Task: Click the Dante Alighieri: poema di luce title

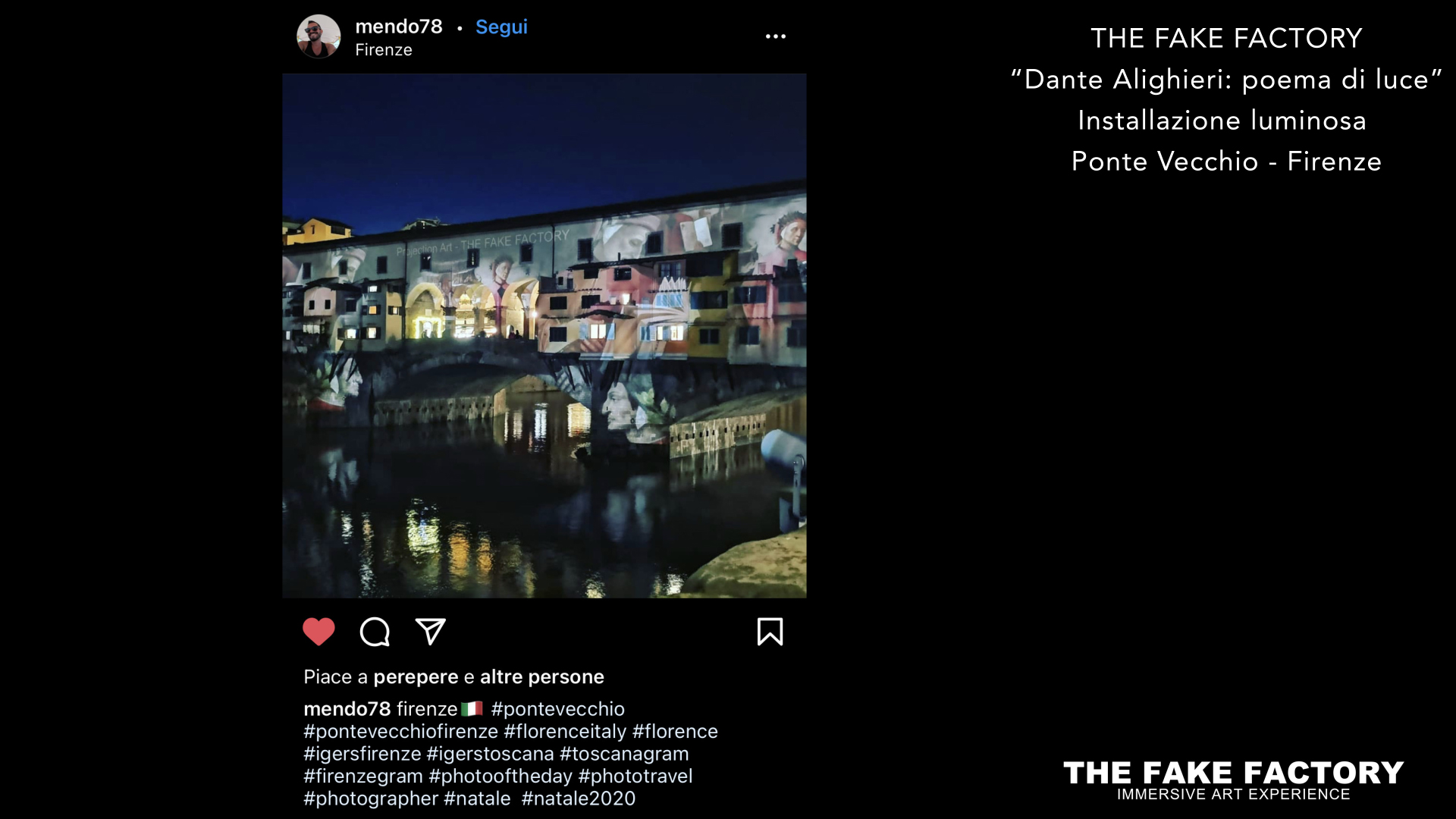Action: 1226,80
